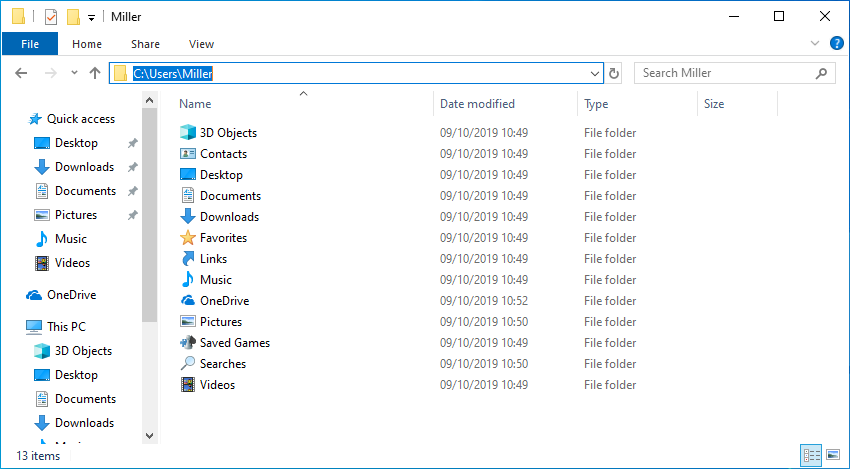This screenshot has width=850, height=469.
Task: Open the address bar history dropdown
Action: [x=595, y=73]
